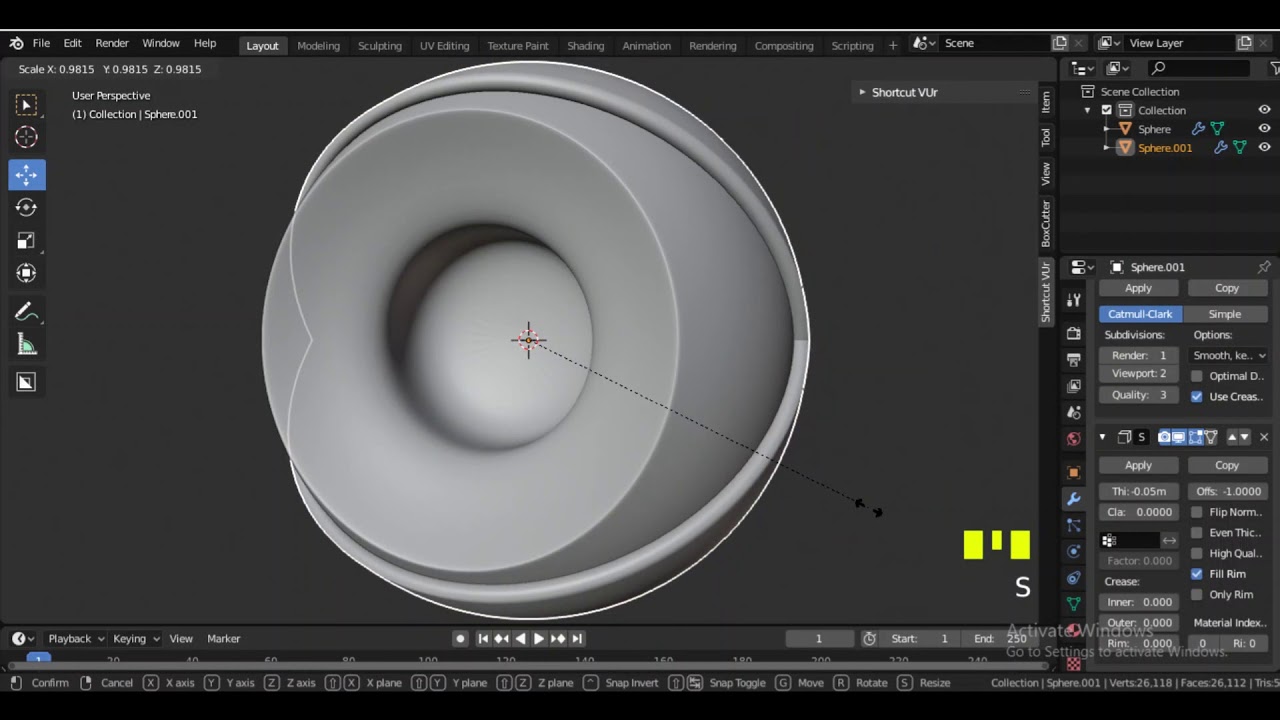Select Catmull-Clark subdivision type

1140,314
